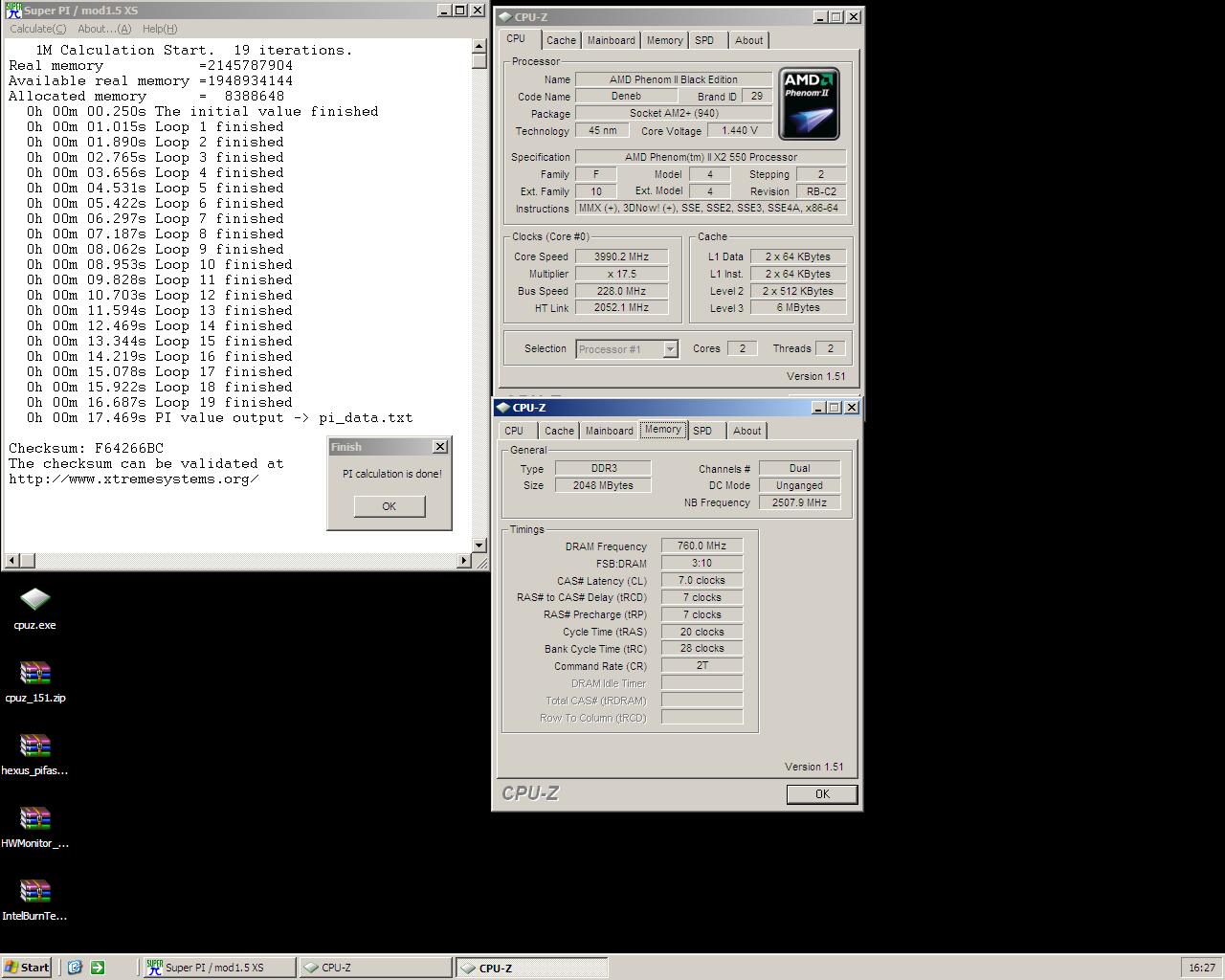Image resolution: width=1225 pixels, height=980 pixels.
Task: Click the top CPU-Z window title icon
Action: (504, 17)
